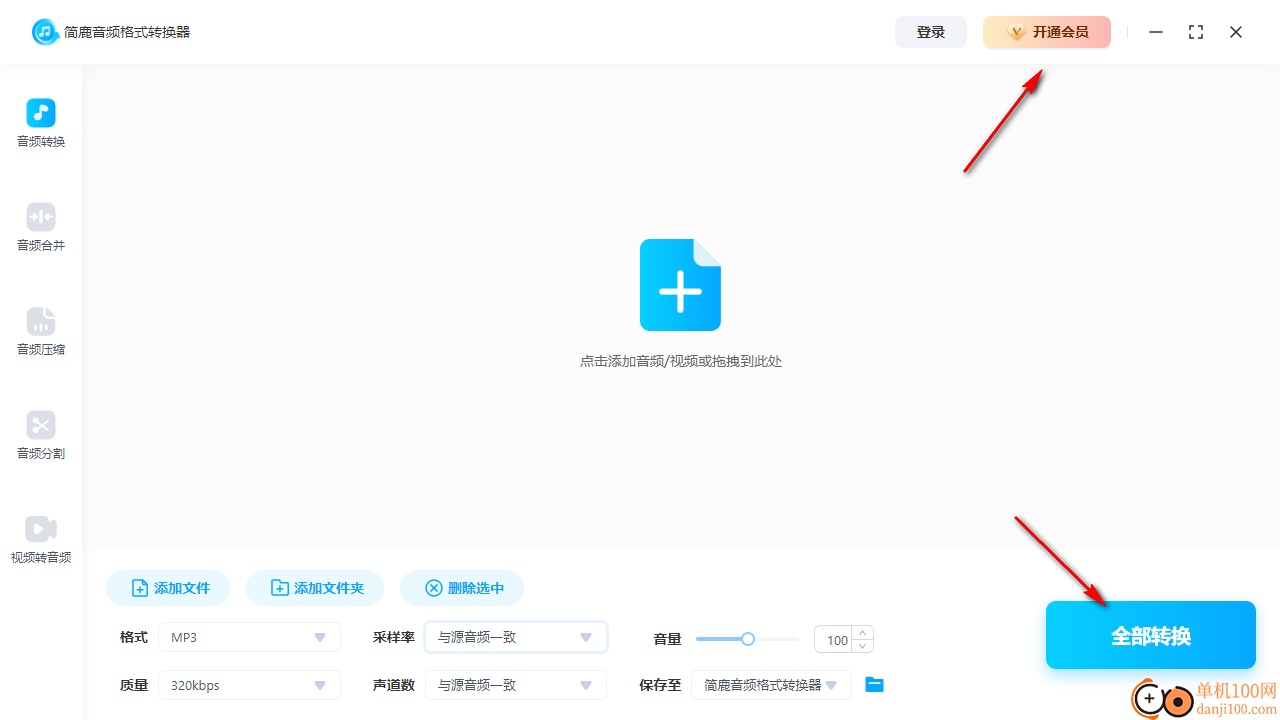Decrease volume with the down stepper arrow
This screenshot has width=1280, height=720.
pos(863,646)
